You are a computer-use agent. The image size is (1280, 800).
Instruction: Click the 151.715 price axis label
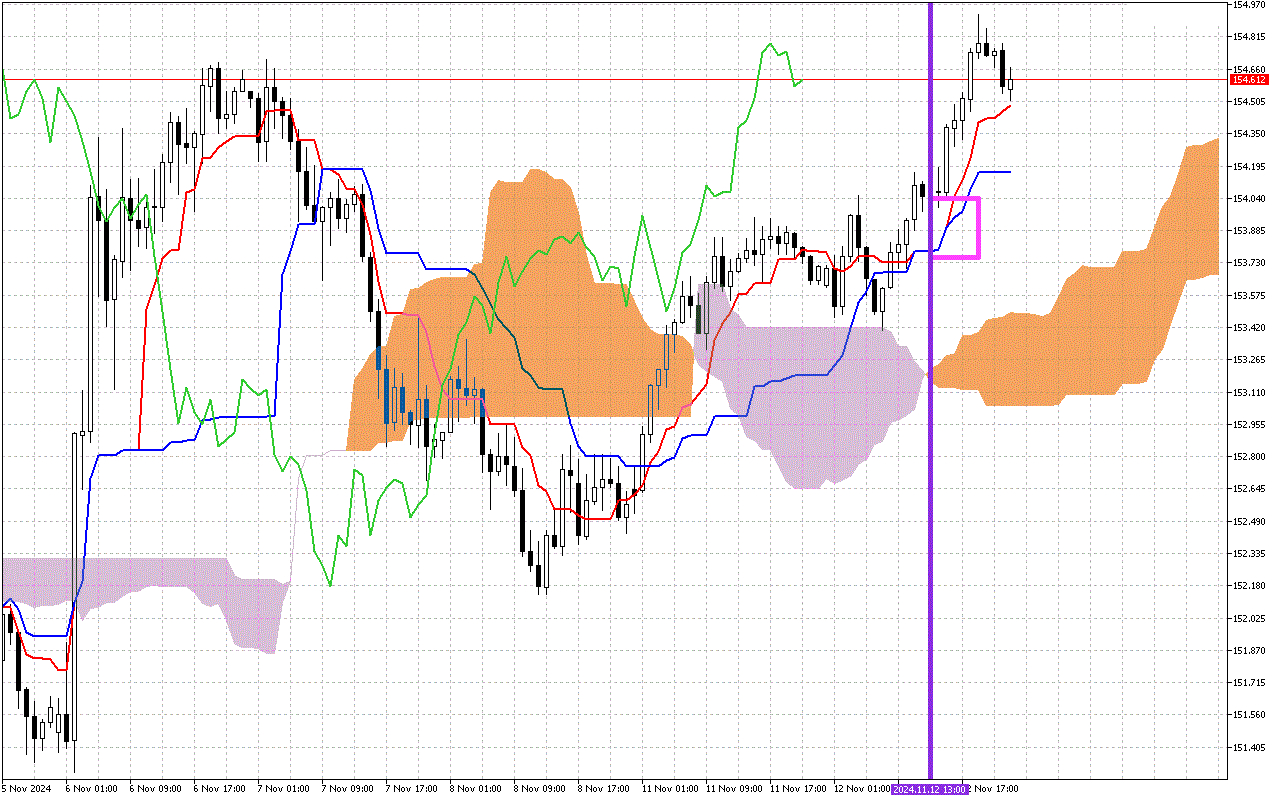click(1249, 683)
